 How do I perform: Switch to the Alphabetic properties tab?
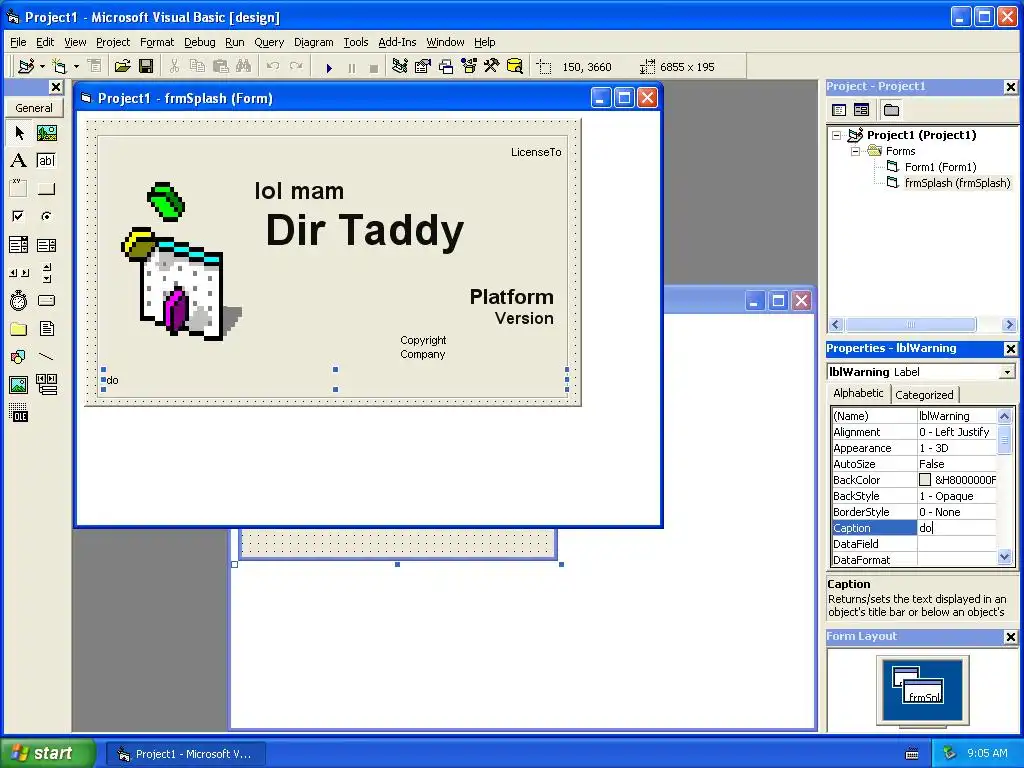coord(858,393)
